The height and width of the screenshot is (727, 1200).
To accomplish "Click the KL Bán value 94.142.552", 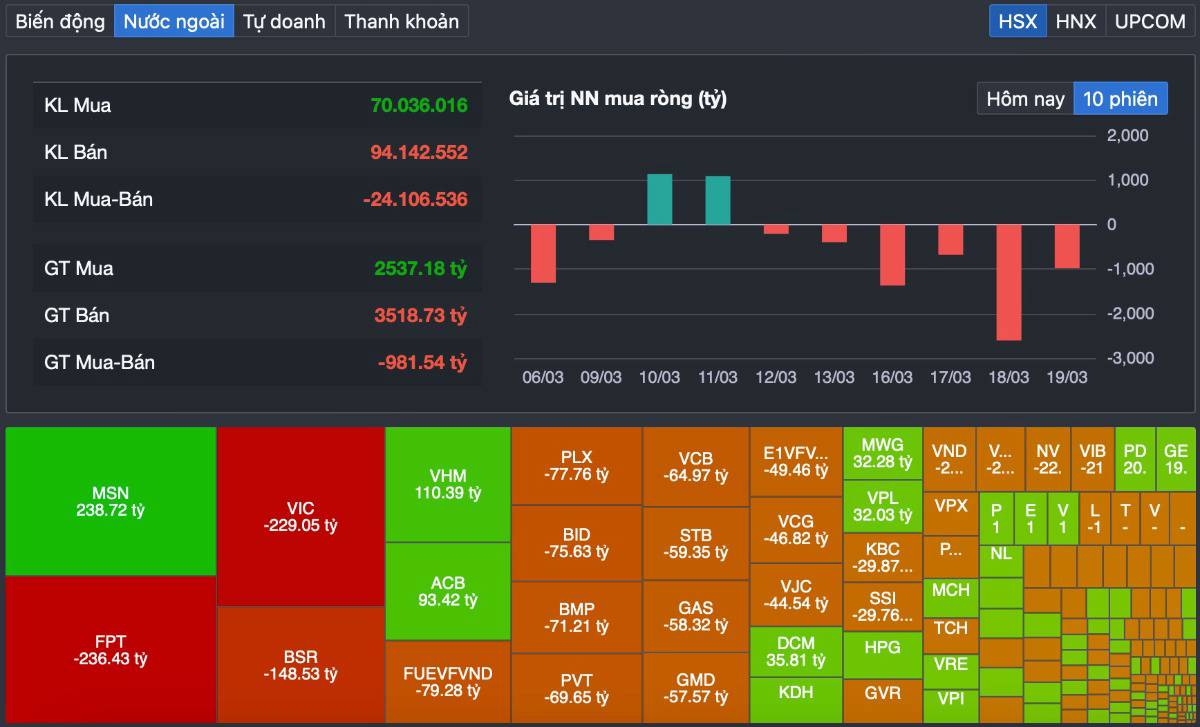I will tap(419, 152).
